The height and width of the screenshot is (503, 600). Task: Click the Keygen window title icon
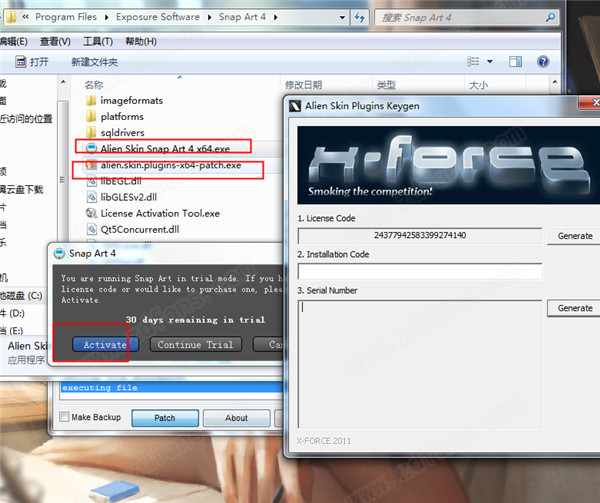[295, 106]
